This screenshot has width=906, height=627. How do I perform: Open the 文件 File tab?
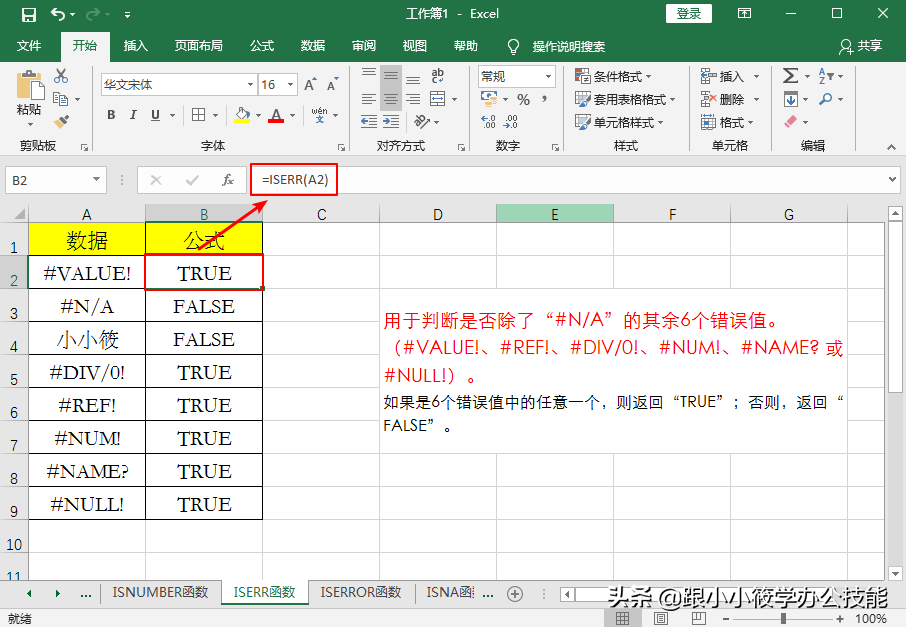pyautogui.click(x=29, y=46)
